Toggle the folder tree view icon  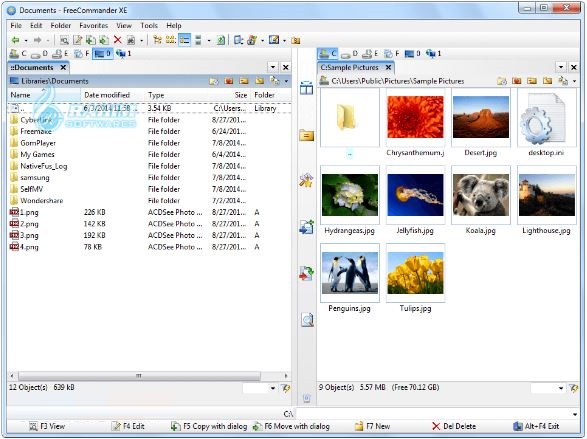tap(157, 40)
